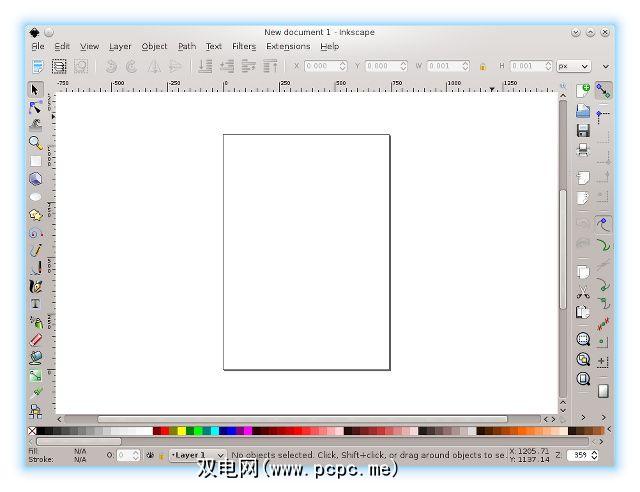This screenshot has height=492, width=640.
Task: Click the opacity O field
Action: tap(128, 455)
